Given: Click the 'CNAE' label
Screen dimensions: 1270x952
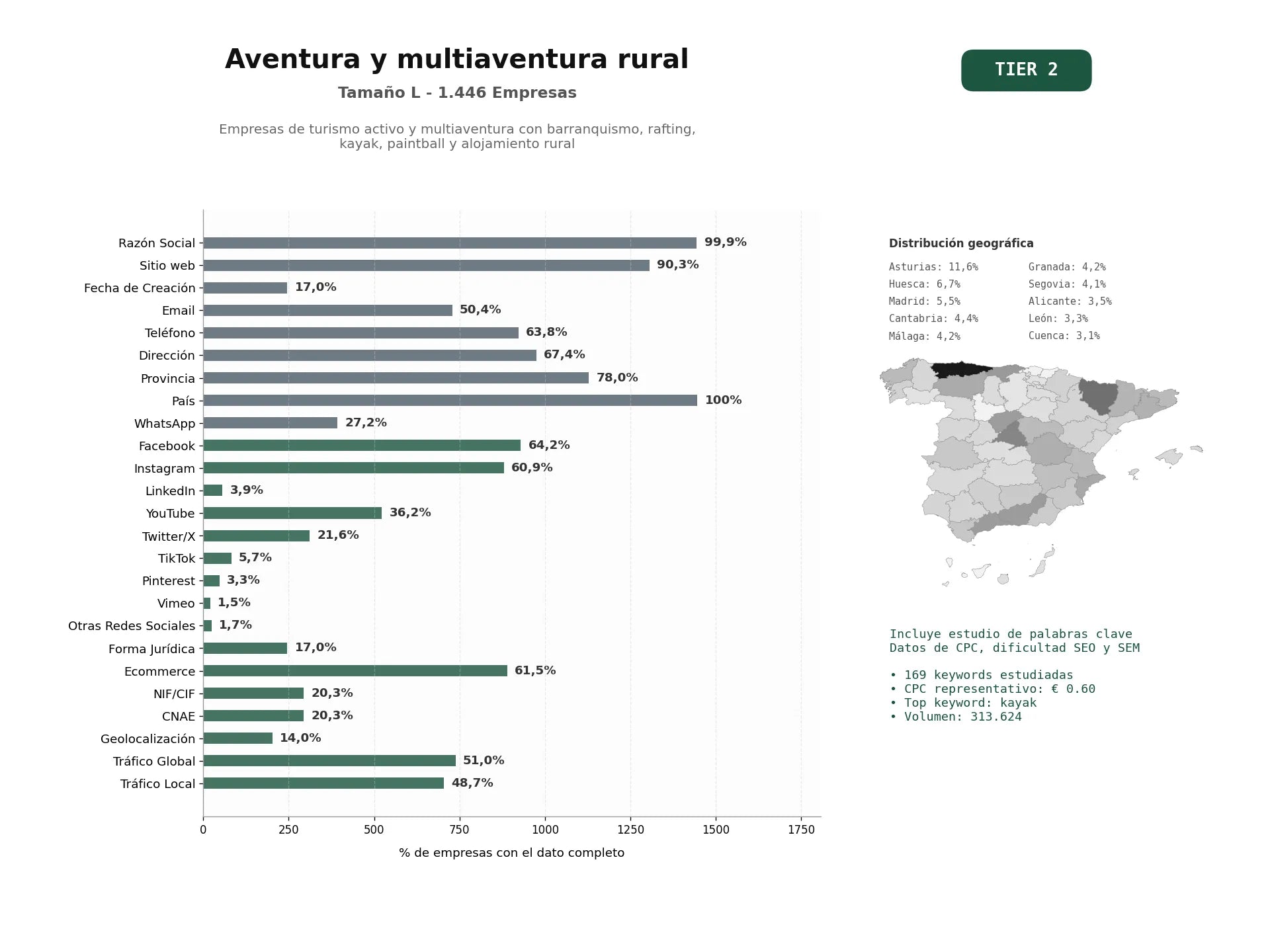Looking at the screenshot, I should pos(179,717).
